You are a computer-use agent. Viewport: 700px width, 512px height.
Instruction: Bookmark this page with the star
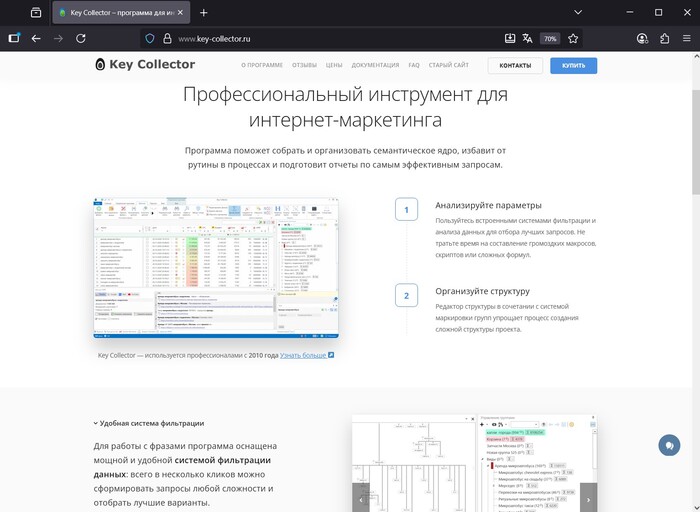[x=573, y=38]
